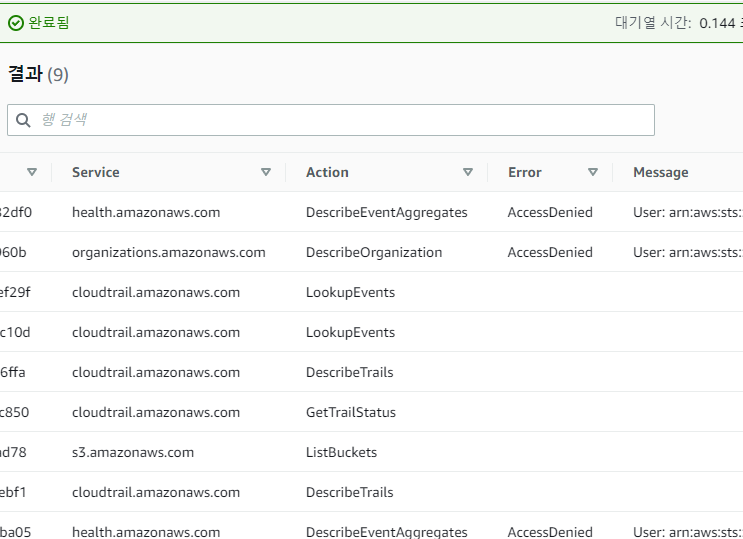Click the ID cell ending 2df0
Viewport: 743px width, 539px height.
(16, 212)
